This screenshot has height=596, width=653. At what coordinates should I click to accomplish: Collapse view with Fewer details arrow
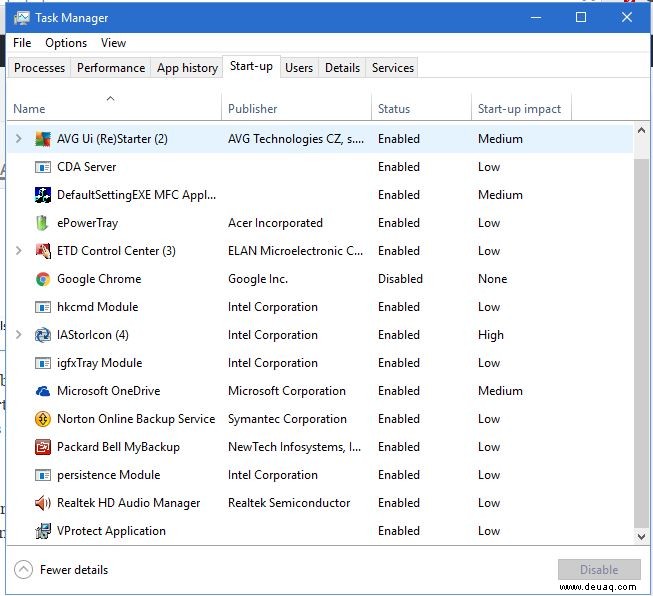coord(23,569)
